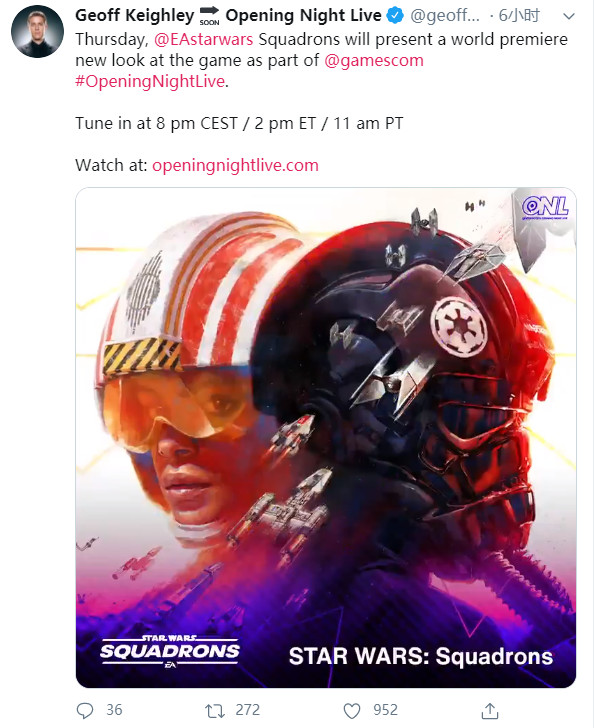Open the tweet options chevron menu

coord(568,16)
